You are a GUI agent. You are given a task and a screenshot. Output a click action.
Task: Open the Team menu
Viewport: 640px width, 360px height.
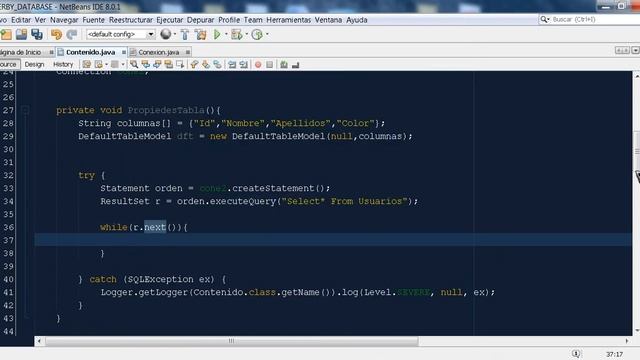[253, 20]
